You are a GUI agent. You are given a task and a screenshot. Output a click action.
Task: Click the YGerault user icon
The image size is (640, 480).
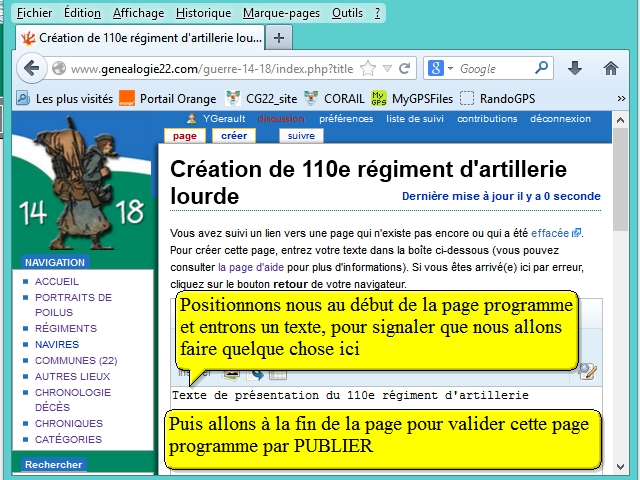click(x=191, y=119)
